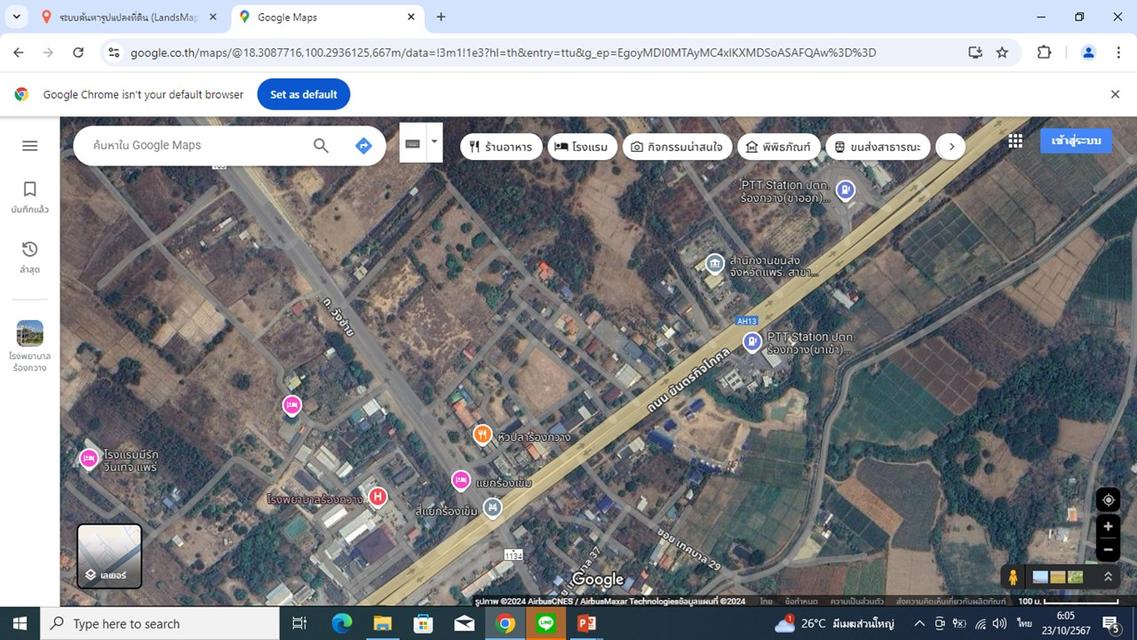The height and width of the screenshot is (640, 1137).
Task: Click the search magnifier icon
Action: (319, 145)
